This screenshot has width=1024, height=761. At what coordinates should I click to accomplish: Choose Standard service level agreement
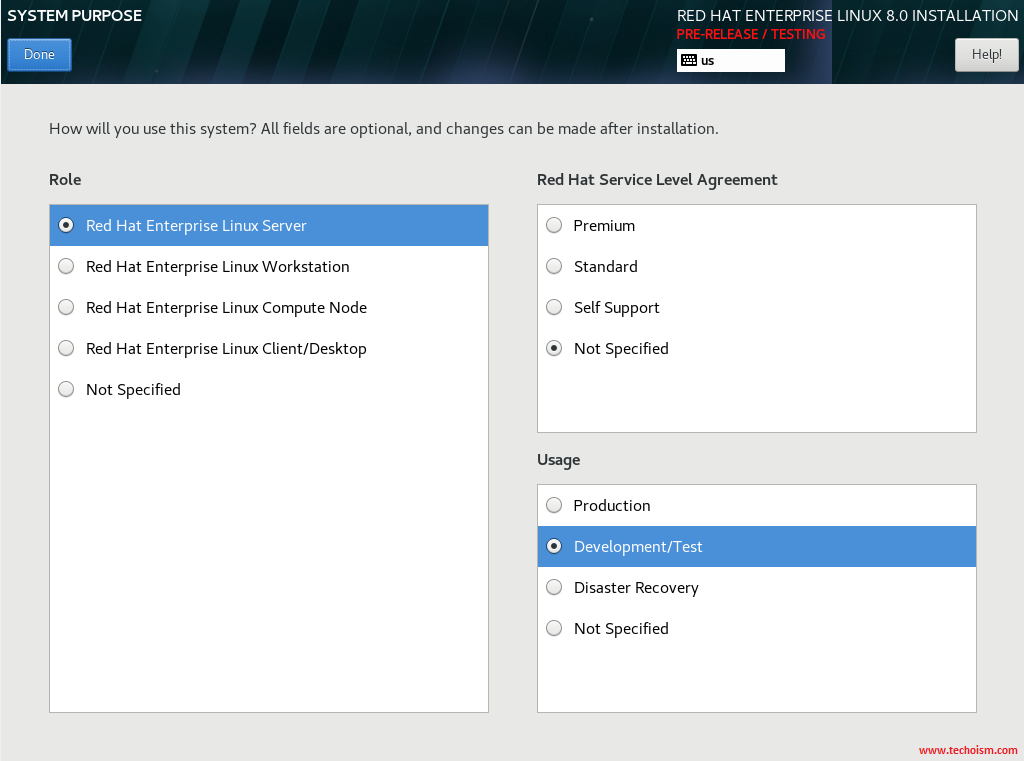[x=757, y=267]
